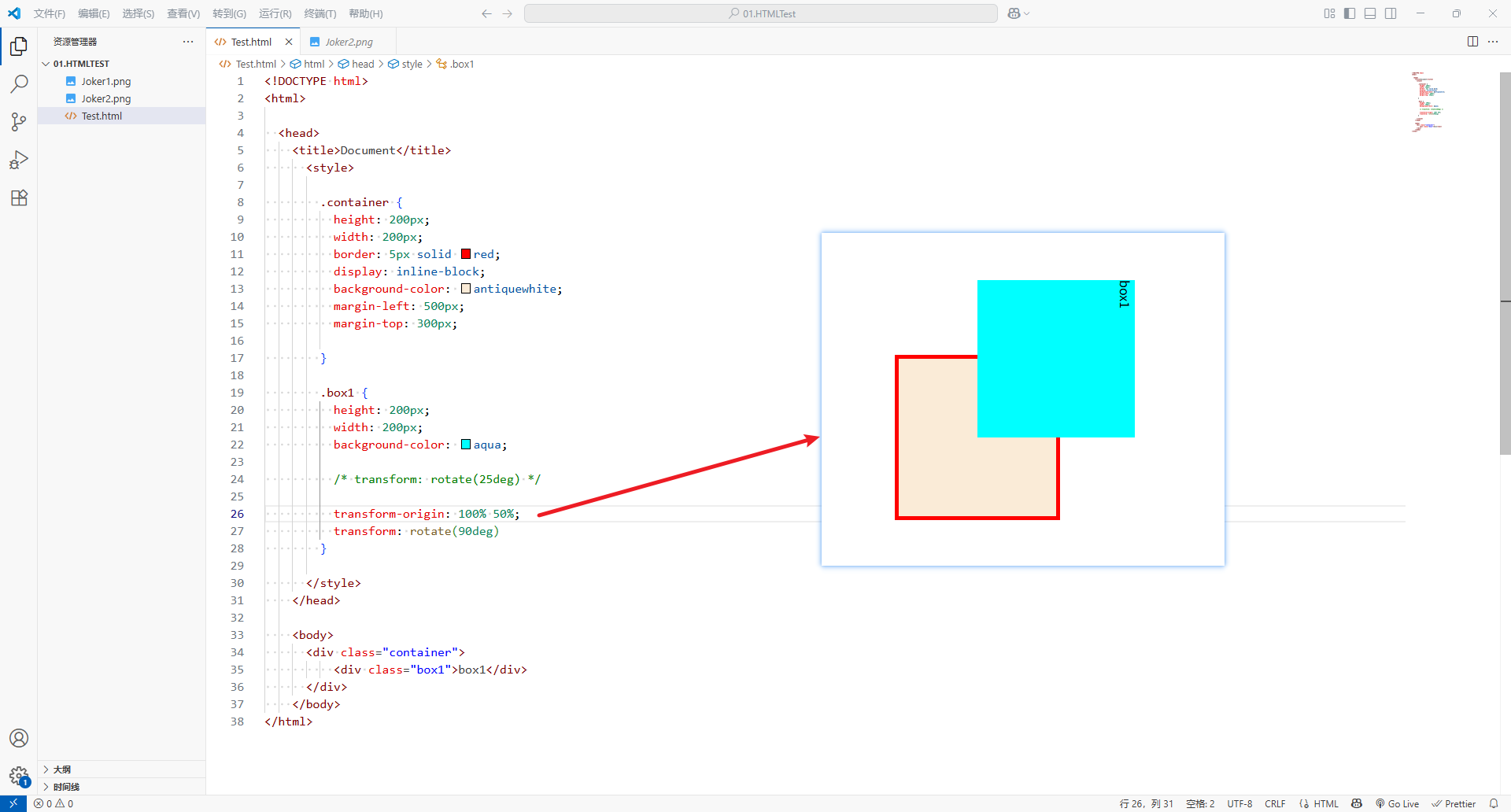Click the 01.HTMLTest command center search box
Image resolution: width=1511 pixels, height=812 pixels.
[760, 13]
